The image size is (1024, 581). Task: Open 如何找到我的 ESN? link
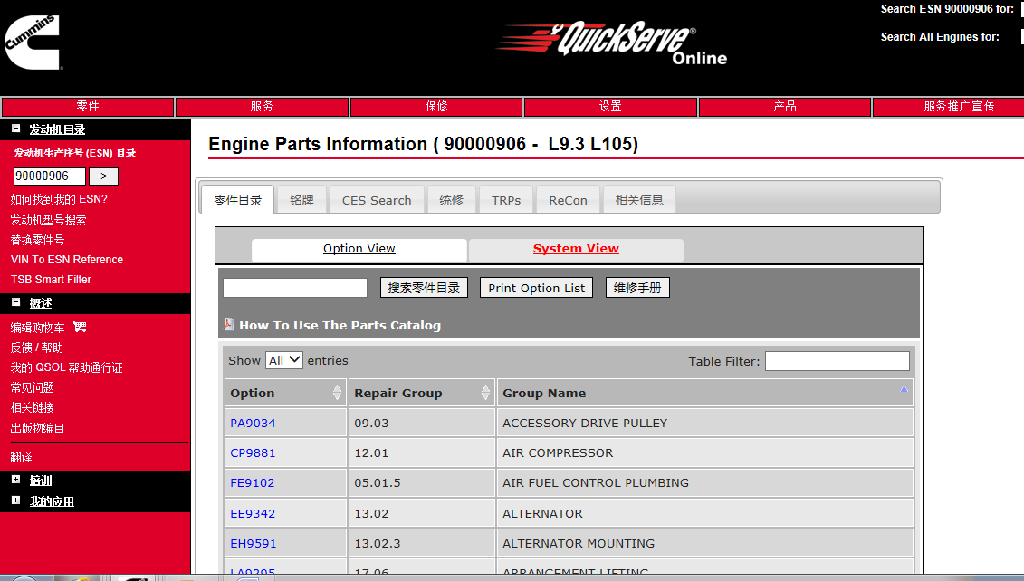tap(59, 200)
